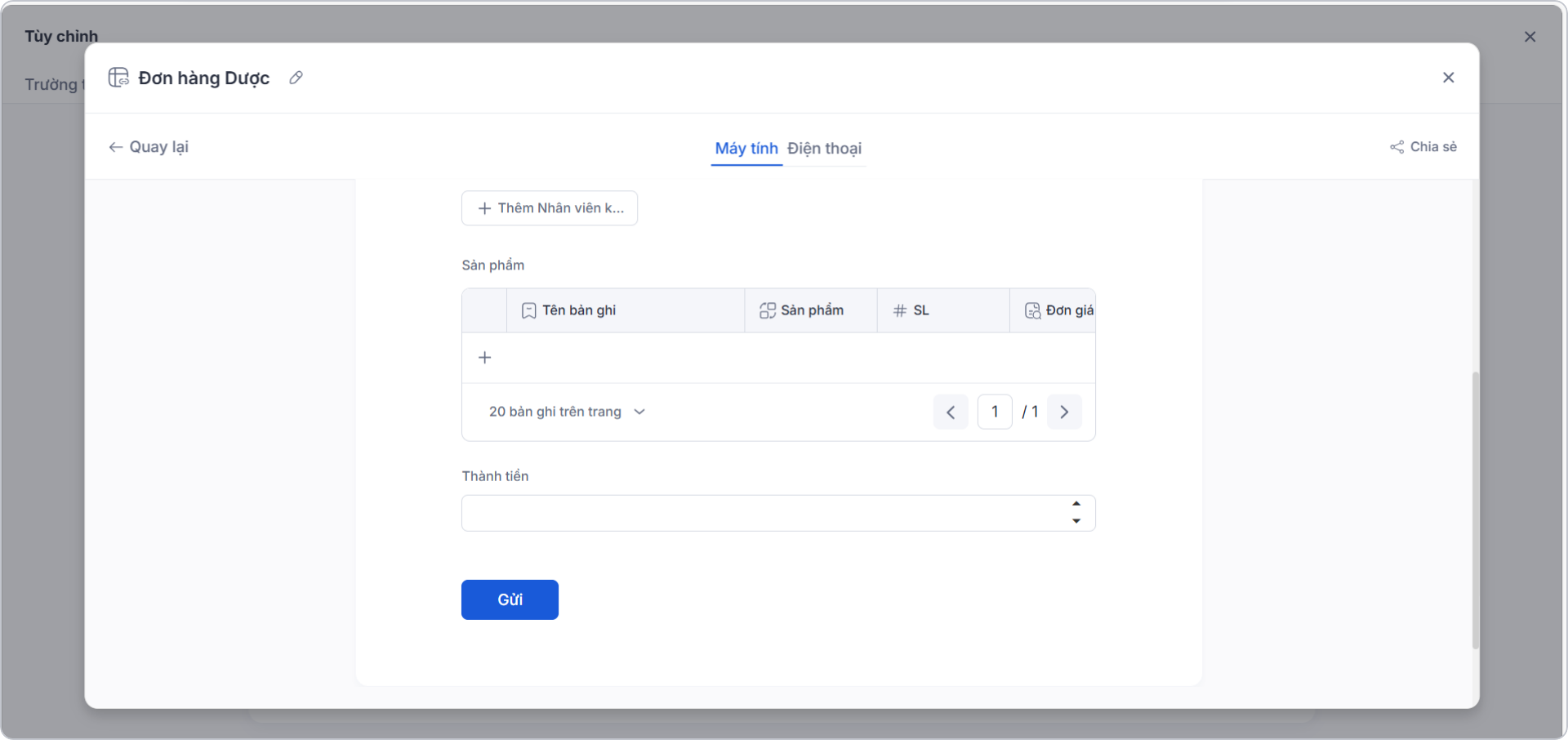Close the Tùy chỉnh background window
1568x740 pixels.
(1530, 37)
